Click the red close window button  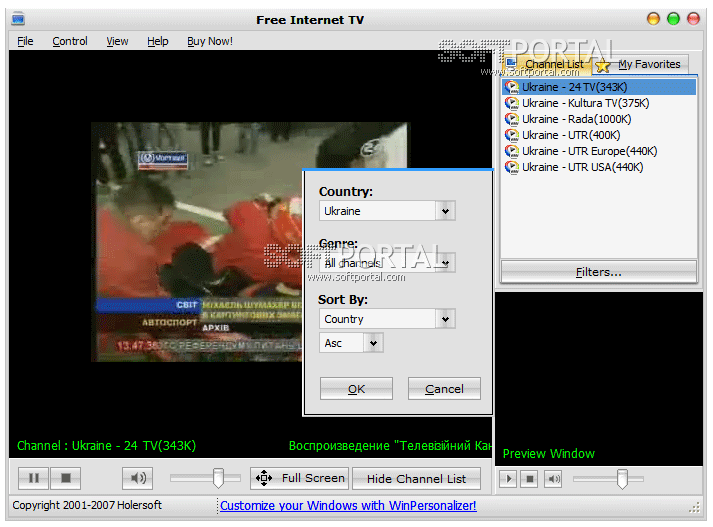(x=693, y=19)
